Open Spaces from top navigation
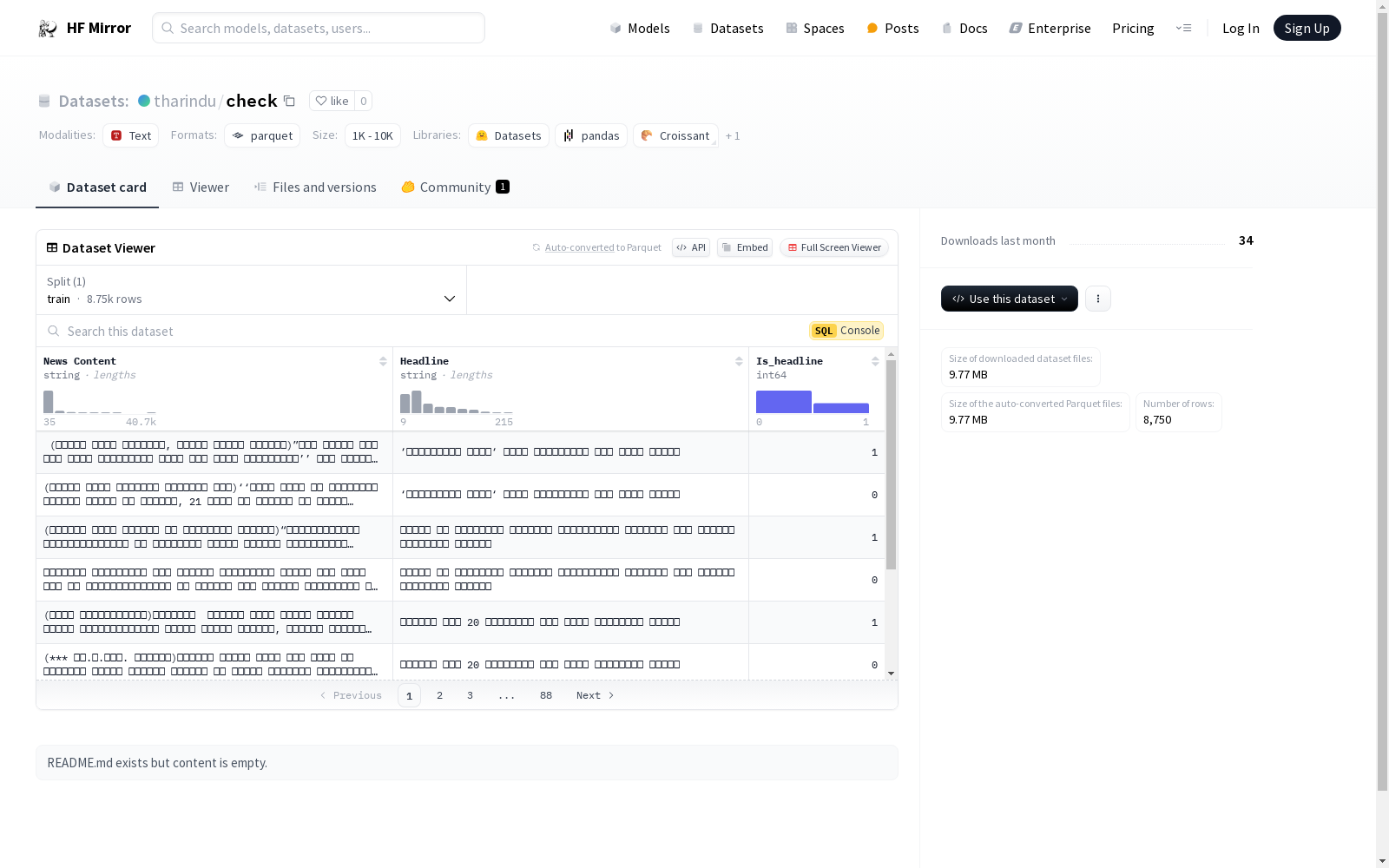Screen dimensions: 1389x868 coord(815,28)
